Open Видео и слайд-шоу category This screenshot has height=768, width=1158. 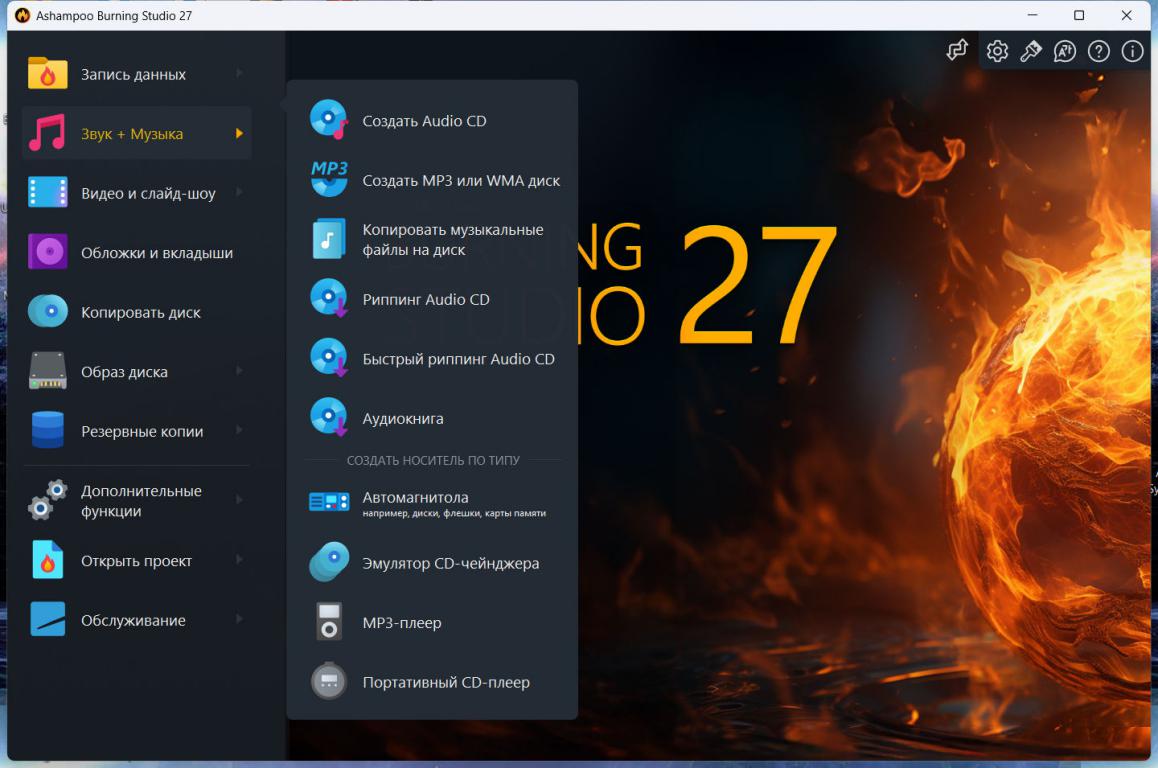click(x=148, y=193)
